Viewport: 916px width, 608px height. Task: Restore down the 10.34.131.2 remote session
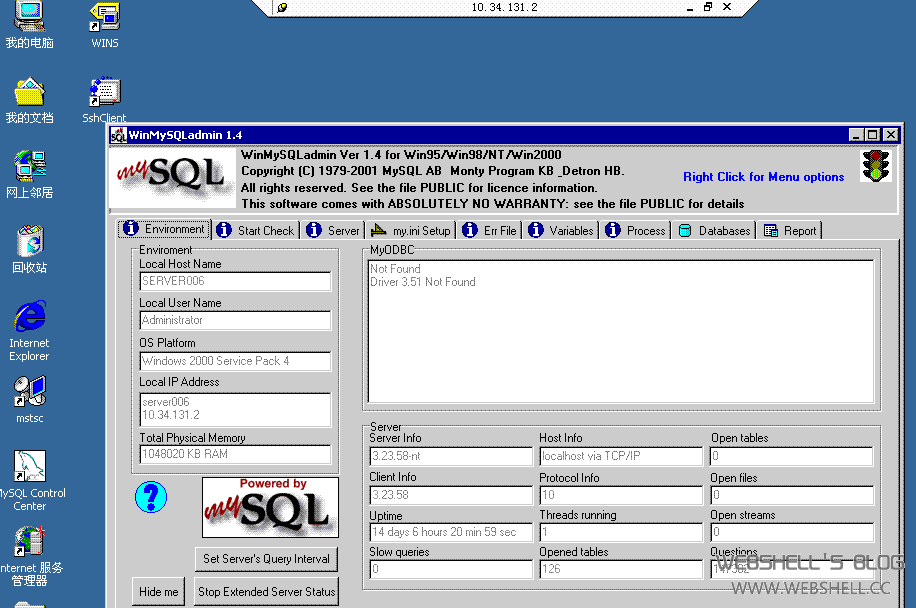pyautogui.click(x=708, y=7)
